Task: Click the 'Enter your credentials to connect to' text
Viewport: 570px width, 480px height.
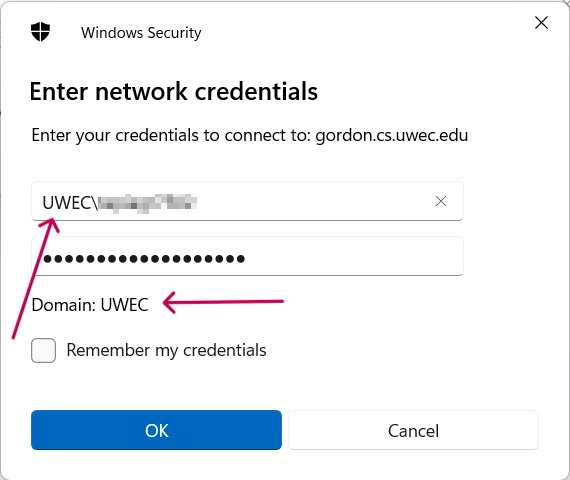Action: click(x=171, y=135)
